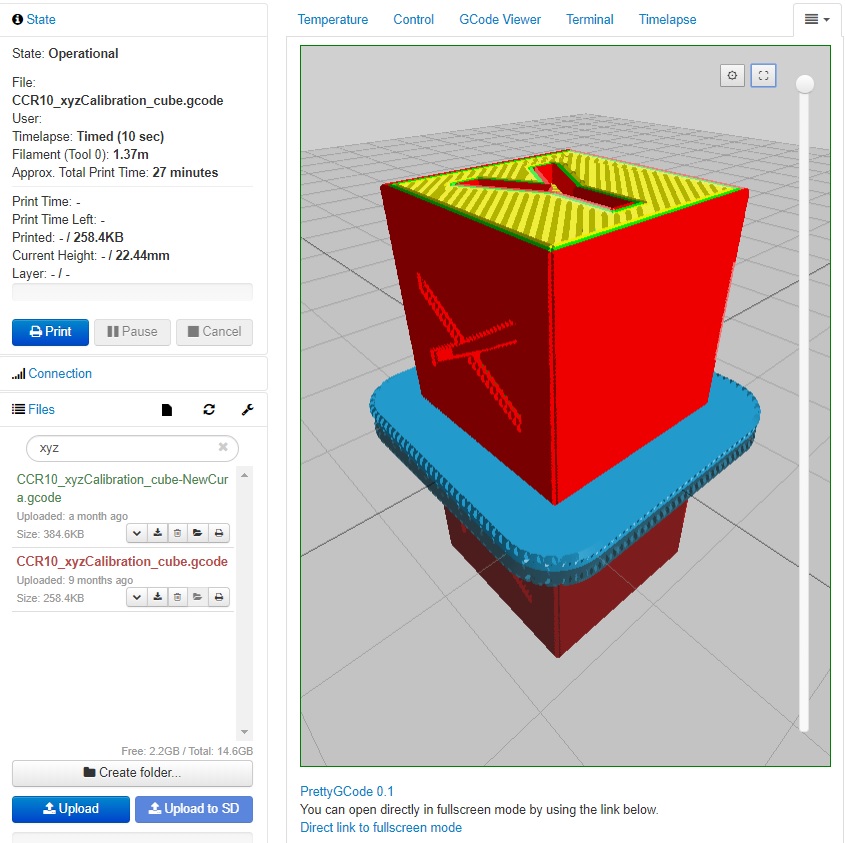Load CCR10_xyzCalibration_cube.gcode with folder icon
The height and width of the screenshot is (843, 845).
pos(198,597)
